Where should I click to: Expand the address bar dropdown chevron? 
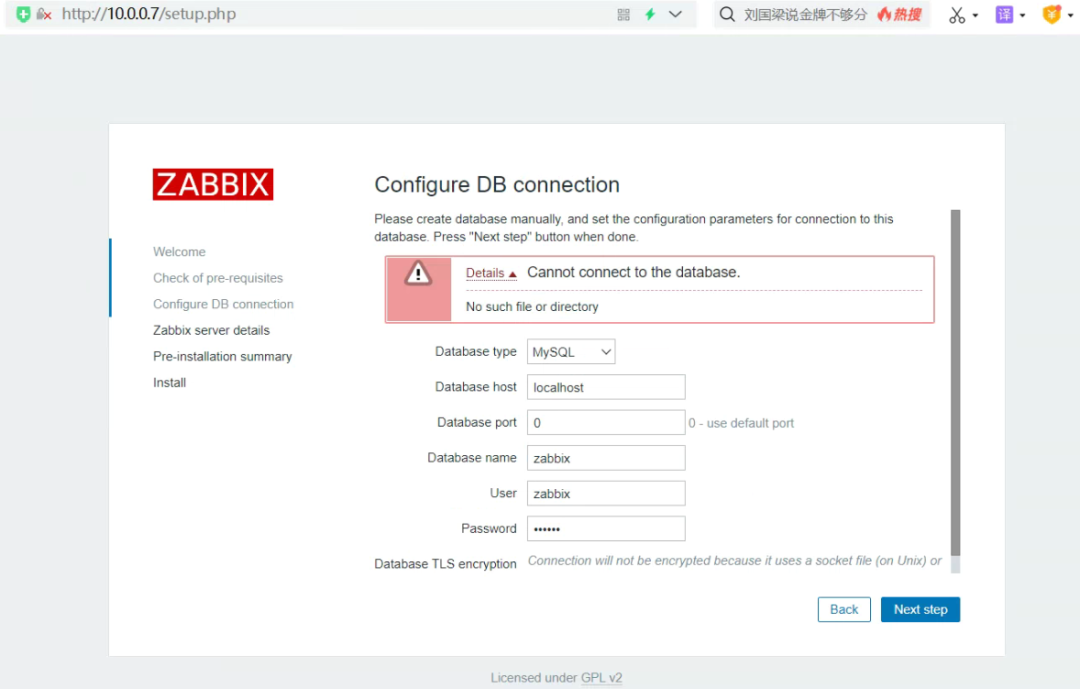[676, 15]
